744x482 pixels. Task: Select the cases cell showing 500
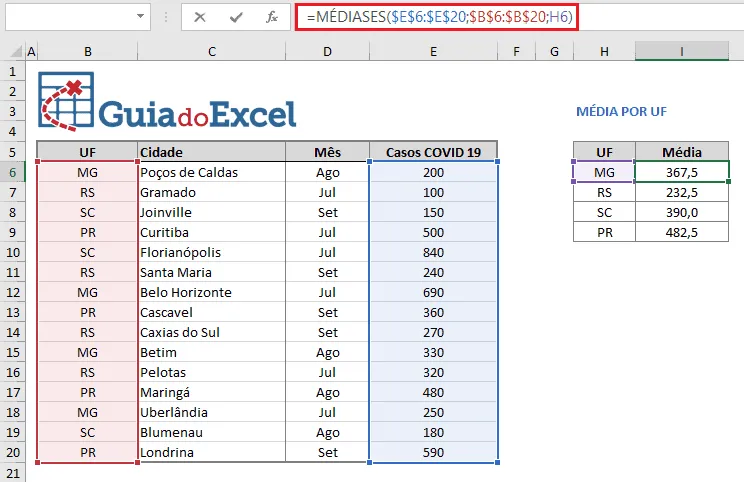click(x=434, y=232)
